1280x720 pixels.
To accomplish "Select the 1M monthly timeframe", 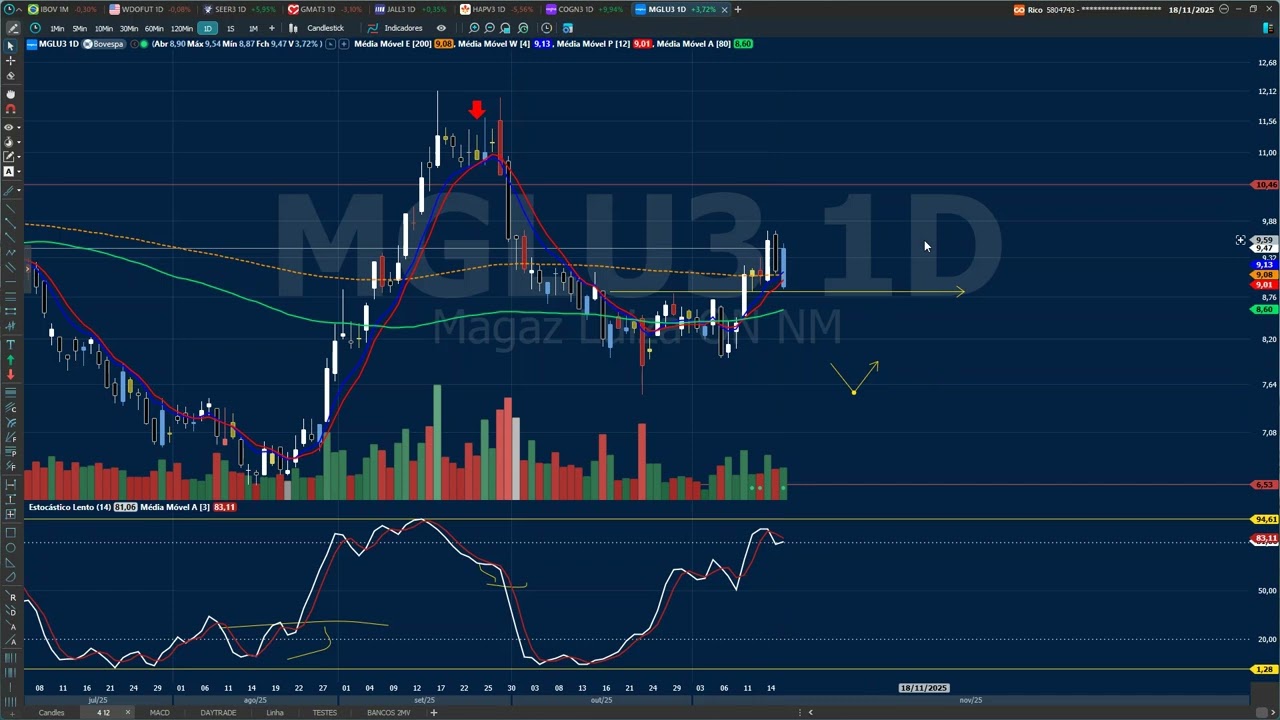I will coord(253,28).
